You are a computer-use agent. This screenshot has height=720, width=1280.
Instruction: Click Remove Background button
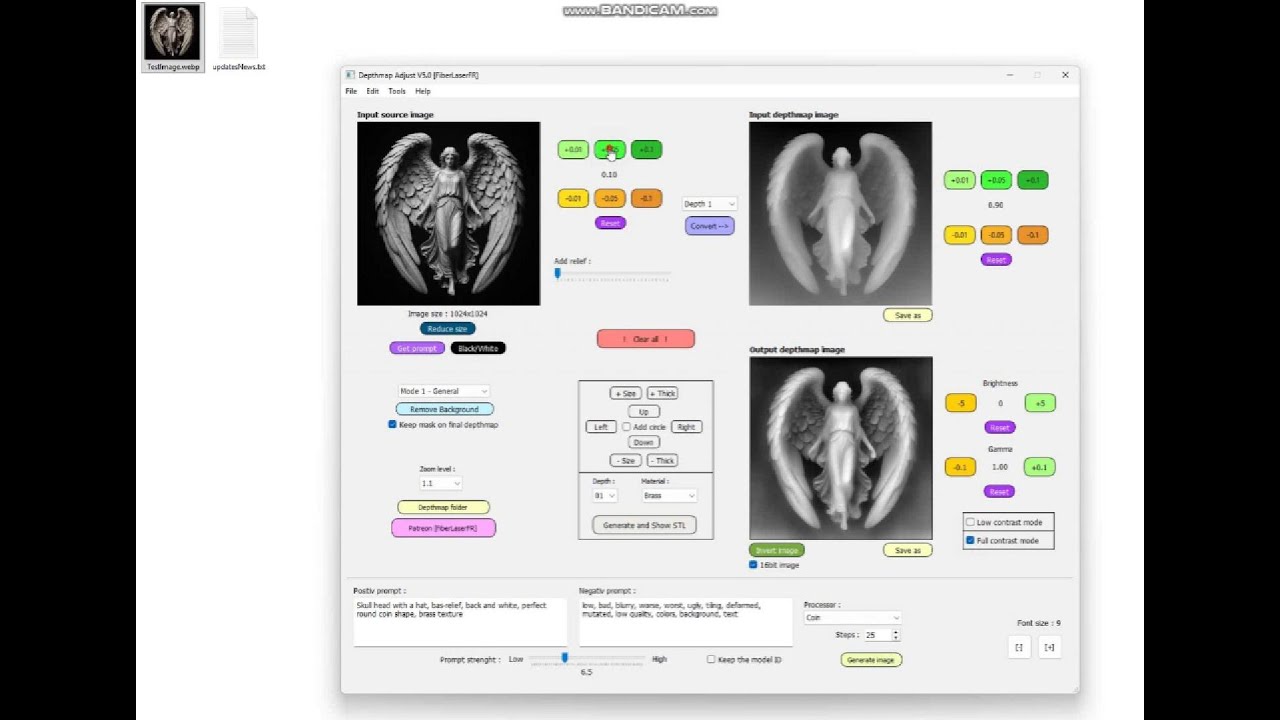point(445,409)
